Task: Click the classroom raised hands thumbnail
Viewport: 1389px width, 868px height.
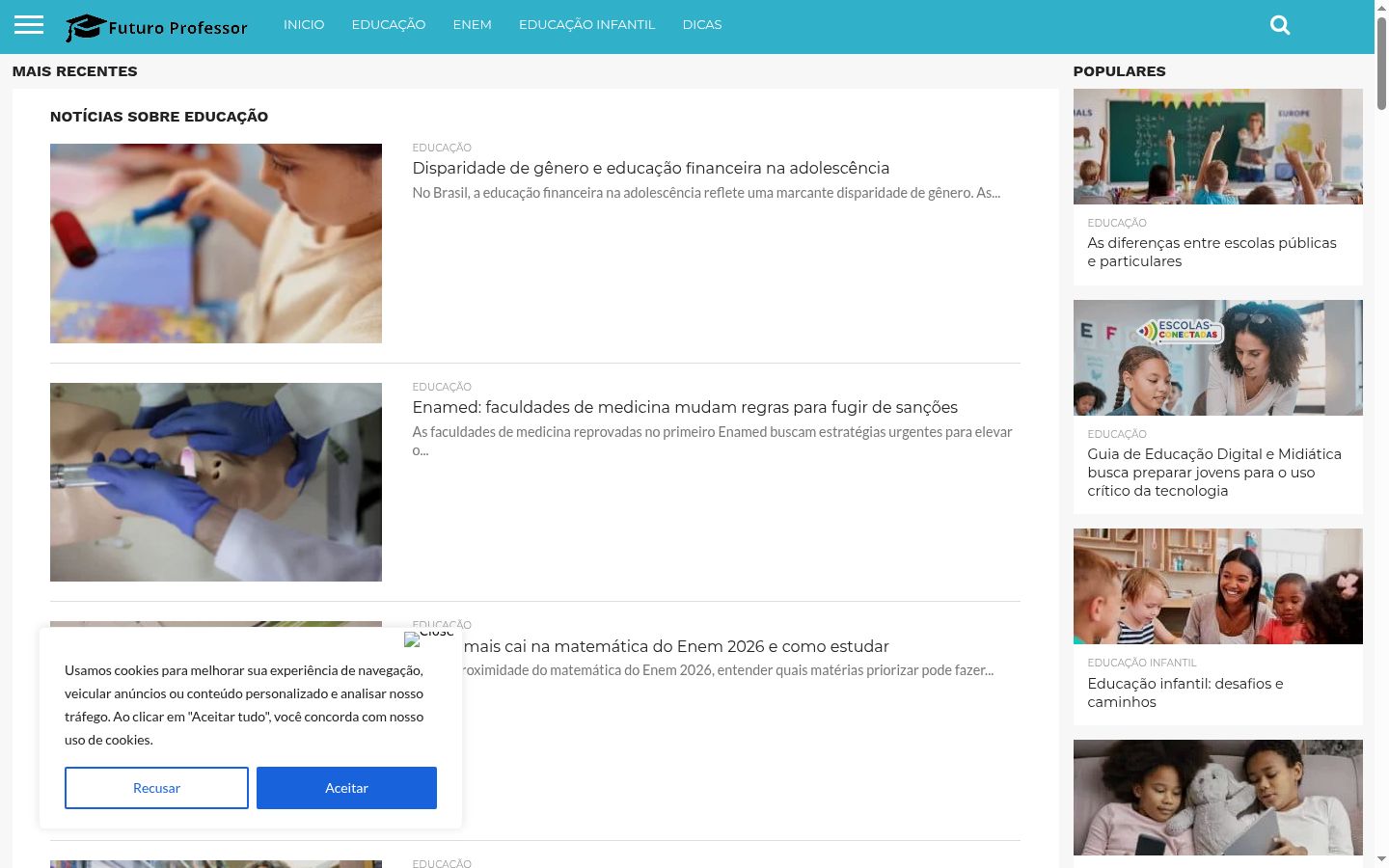Action: (1218, 147)
